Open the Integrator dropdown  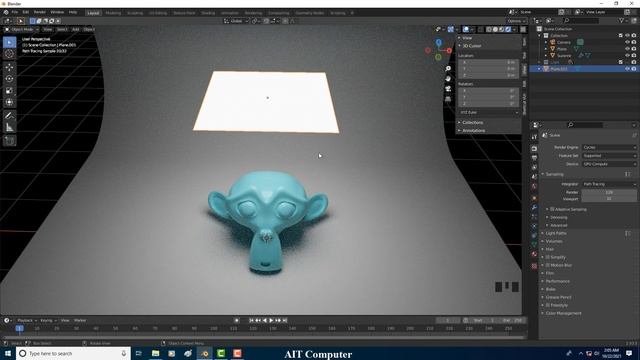click(x=609, y=184)
